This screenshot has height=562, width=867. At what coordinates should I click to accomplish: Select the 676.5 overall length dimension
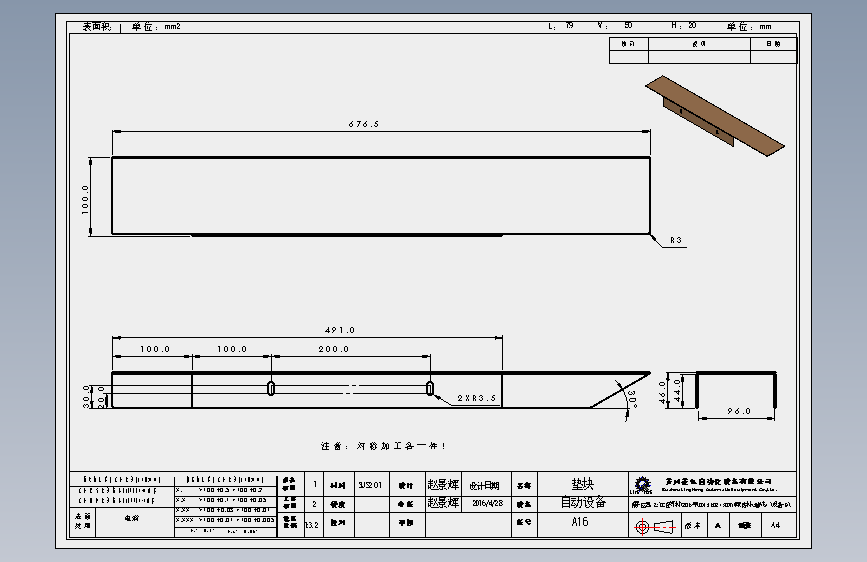(364, 124)
